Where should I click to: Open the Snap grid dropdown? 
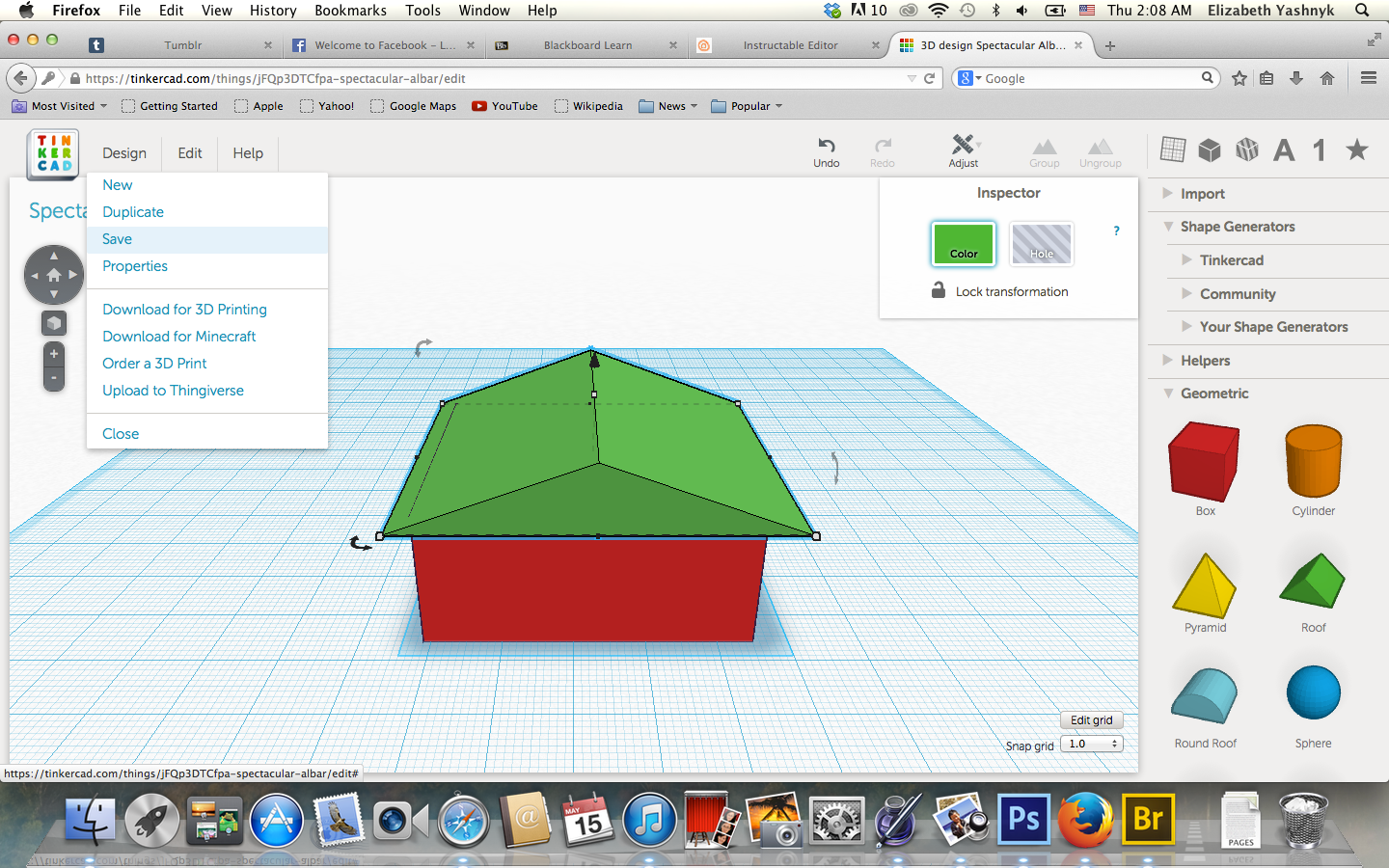point(1091,744)
